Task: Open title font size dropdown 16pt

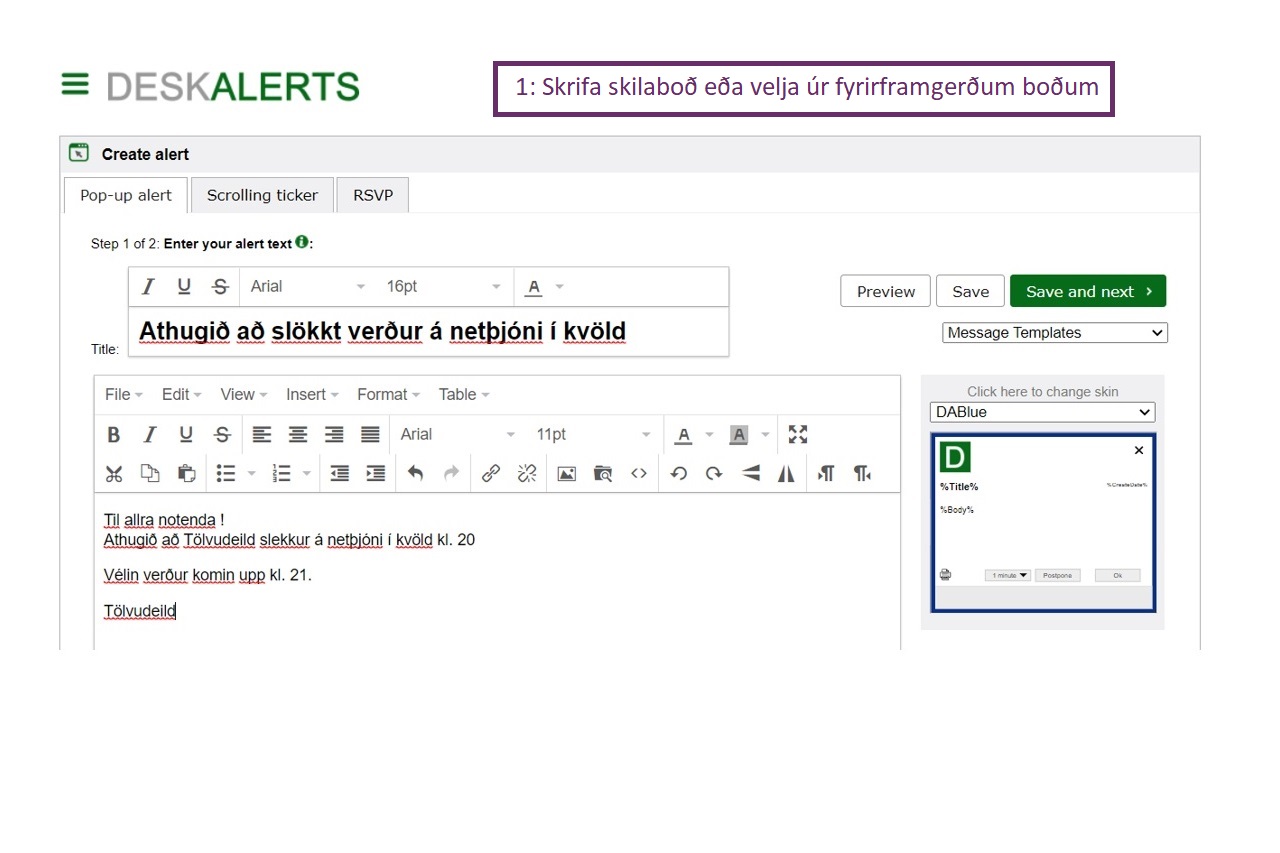Action: coord(444,287)
